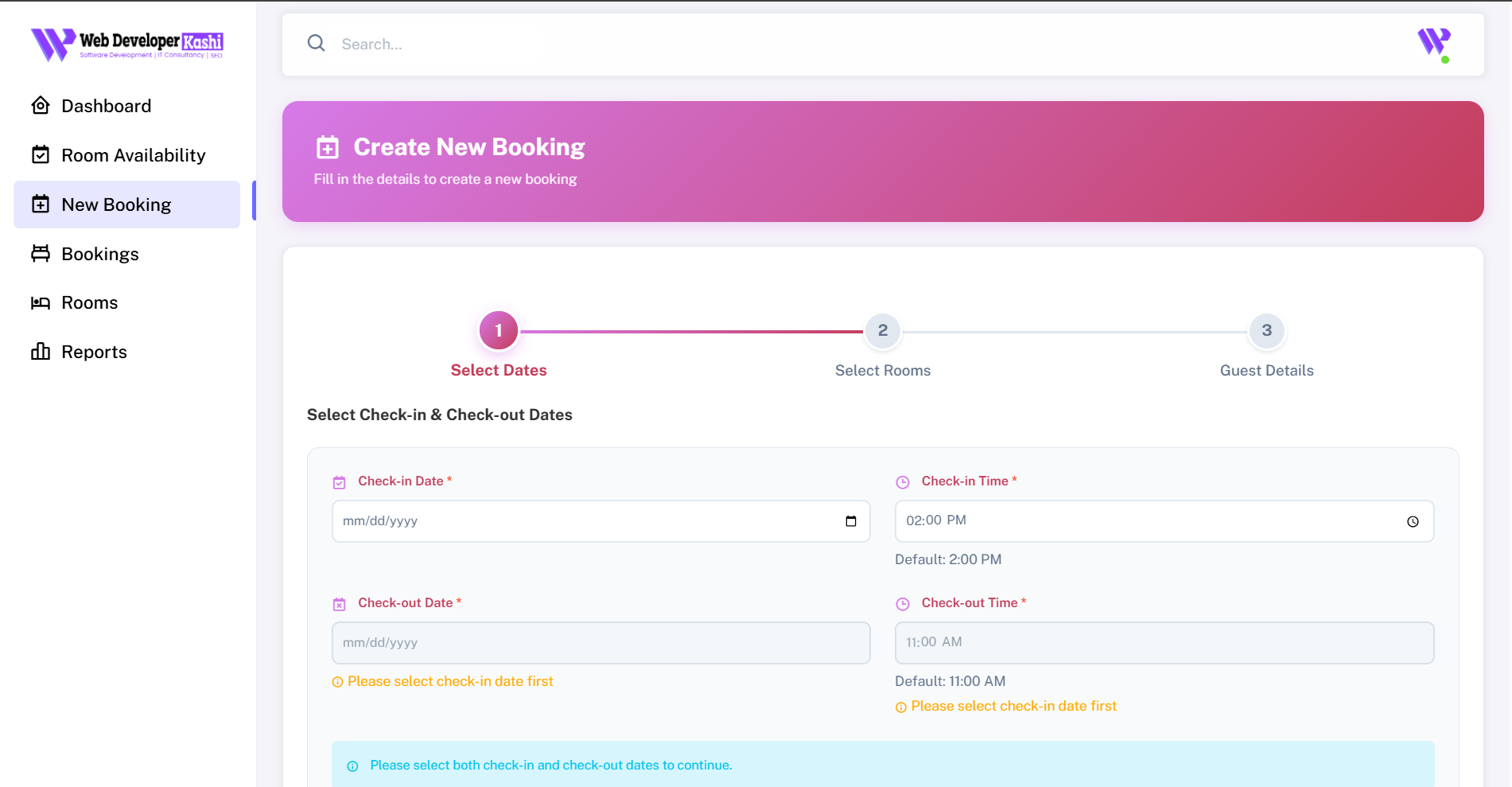Open the Check-in Time clock picker
The height and width of the screenshot is (787, 1512).
click(x=1413, y=522)
